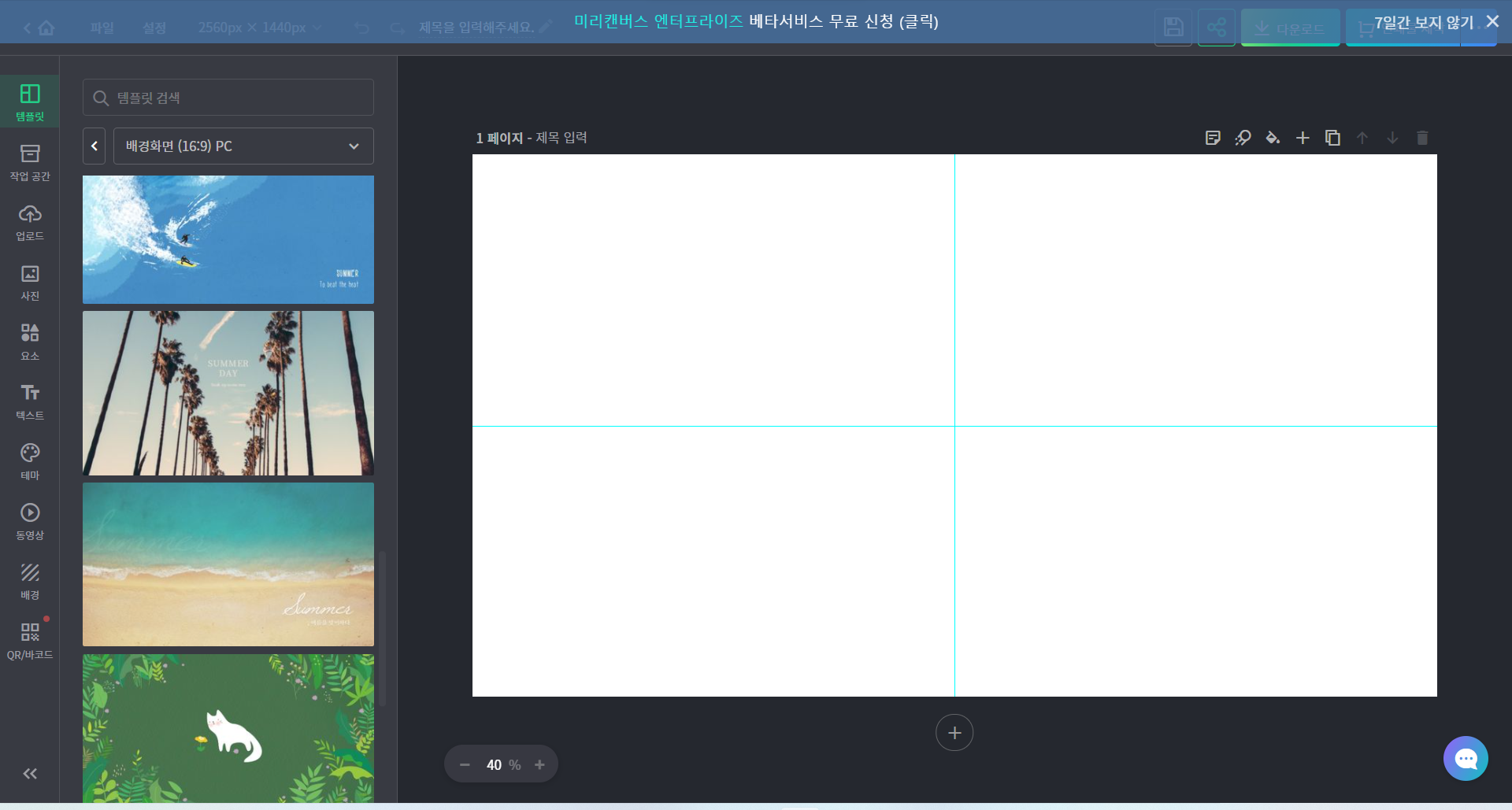Click the 40 % zoom value
Viewport: 1512px width, 810px height.
coord(503,764)
